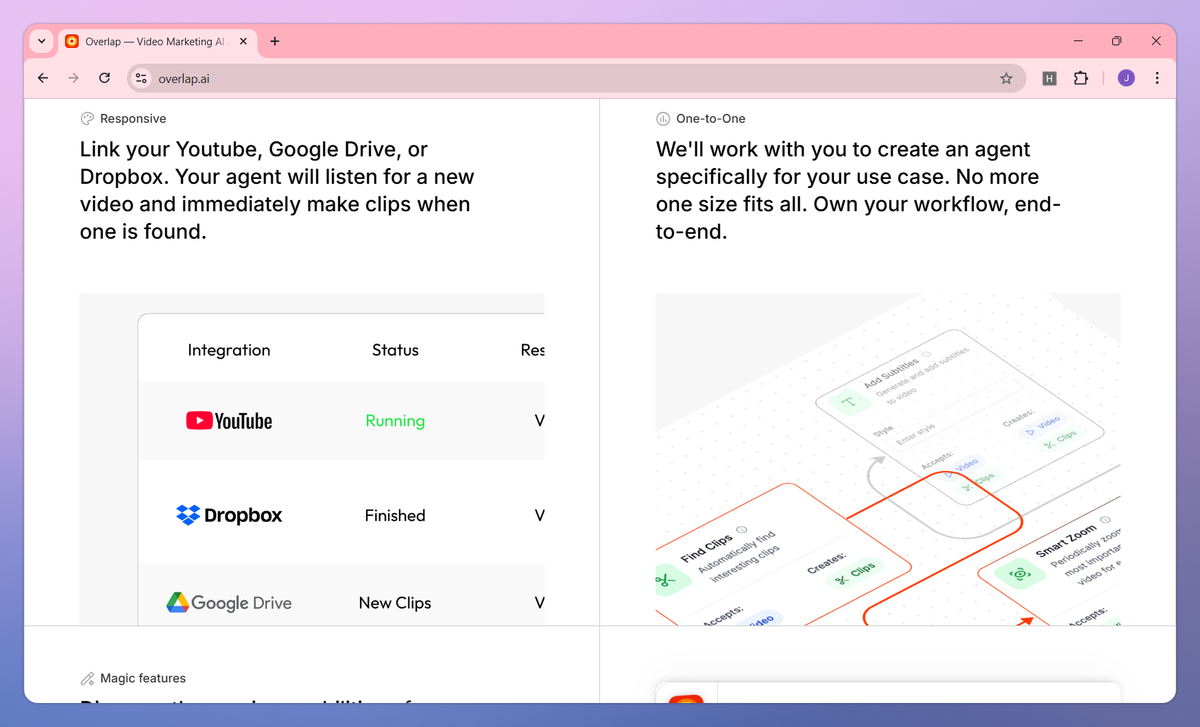
Task: Open the J profile avatar
Action: 1126,78
